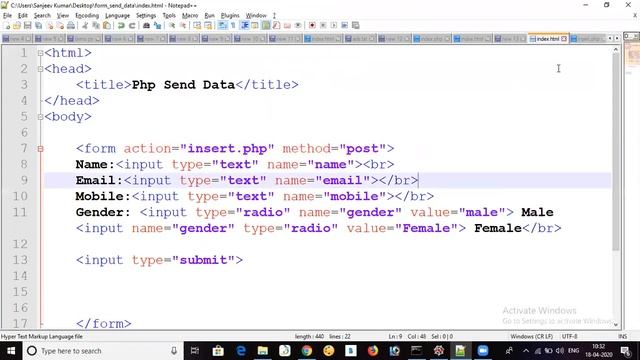Open Firefox from the taskbar
The width and height of the screenshot is (640, 360).
pyautogui.click(x=373, y=351)
